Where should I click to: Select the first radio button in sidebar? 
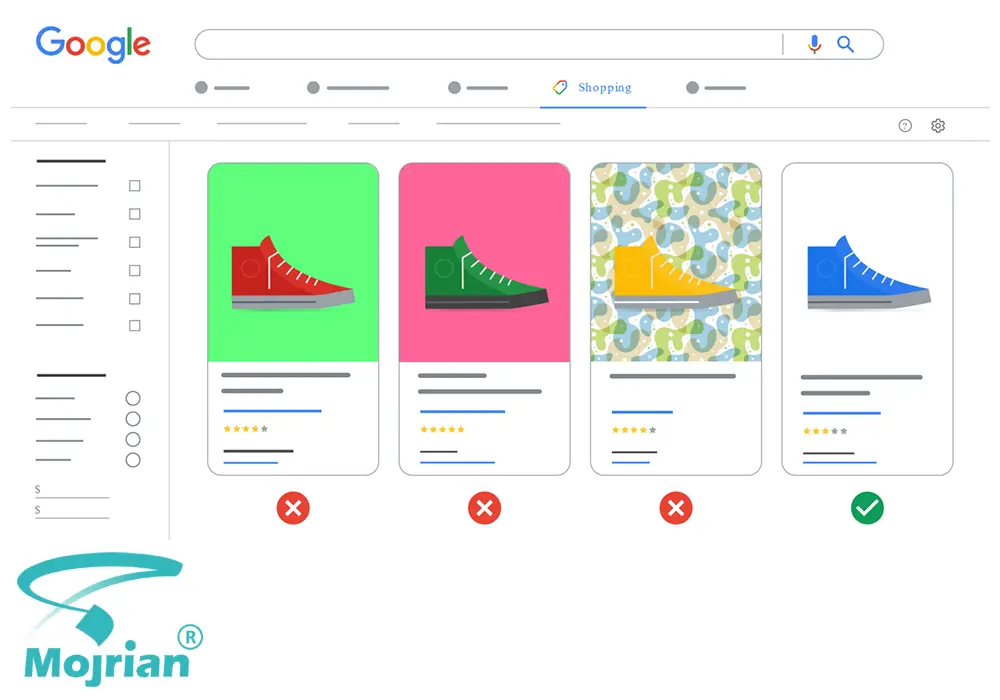coord(133,398)
